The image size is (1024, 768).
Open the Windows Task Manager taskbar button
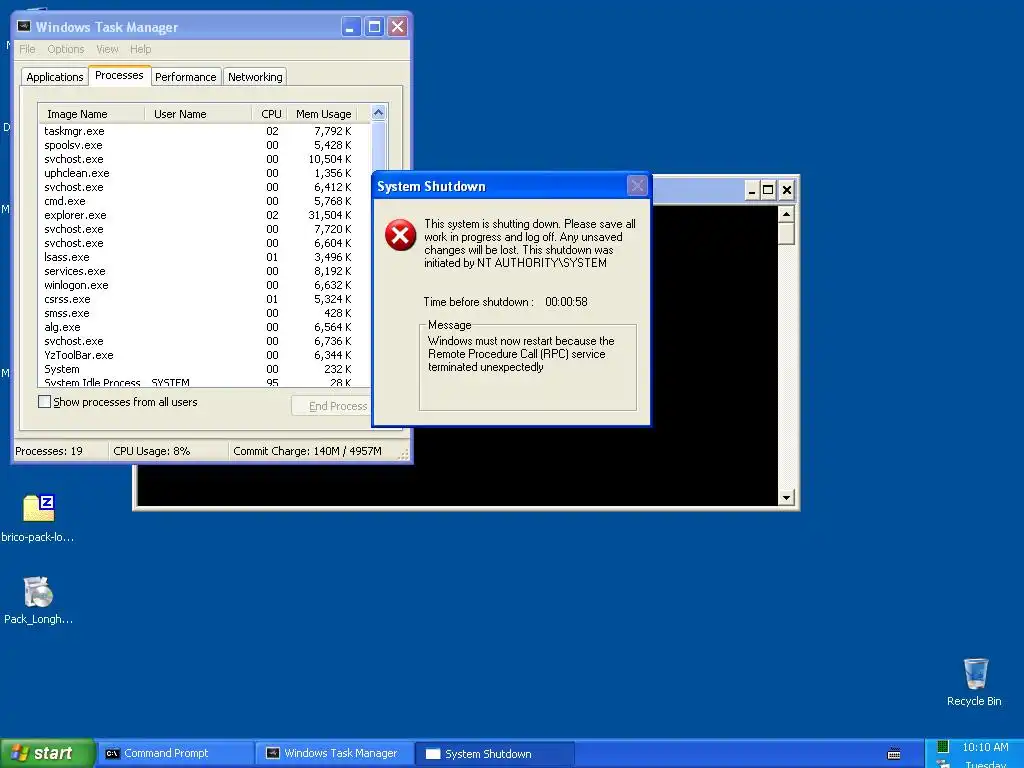pyautogui.click(x=335, y=754)
